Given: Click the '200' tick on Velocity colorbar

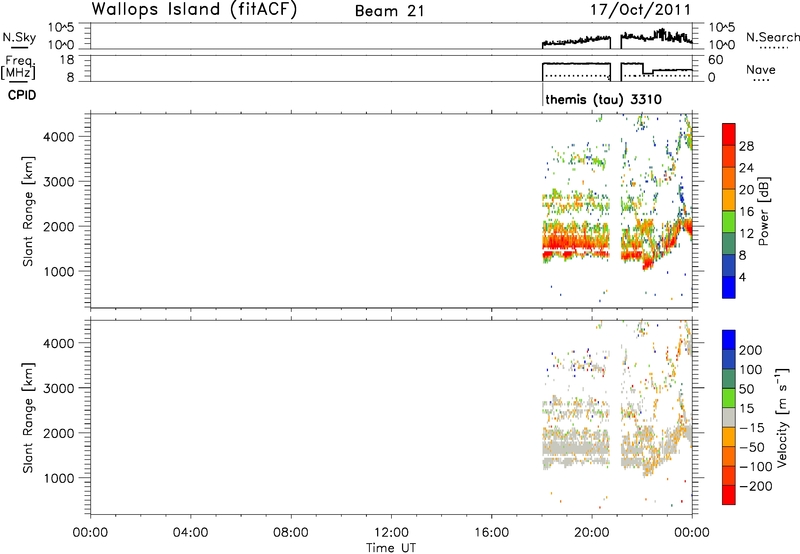Looking at the screenshot, I should click(750, 350).
